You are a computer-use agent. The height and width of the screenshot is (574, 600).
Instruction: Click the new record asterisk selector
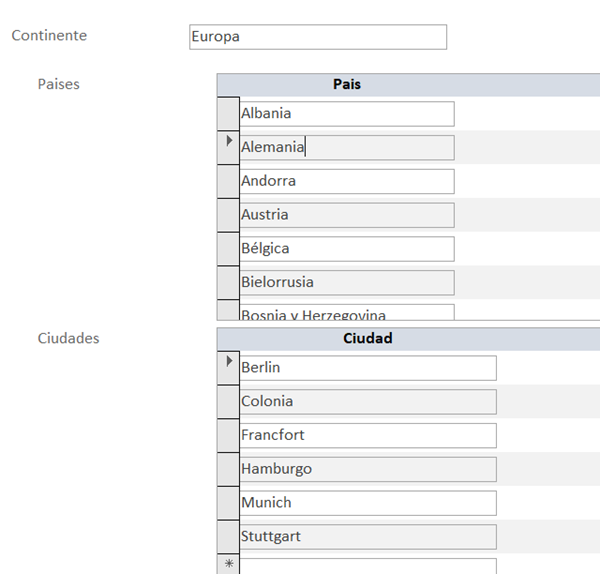(228, 565)
